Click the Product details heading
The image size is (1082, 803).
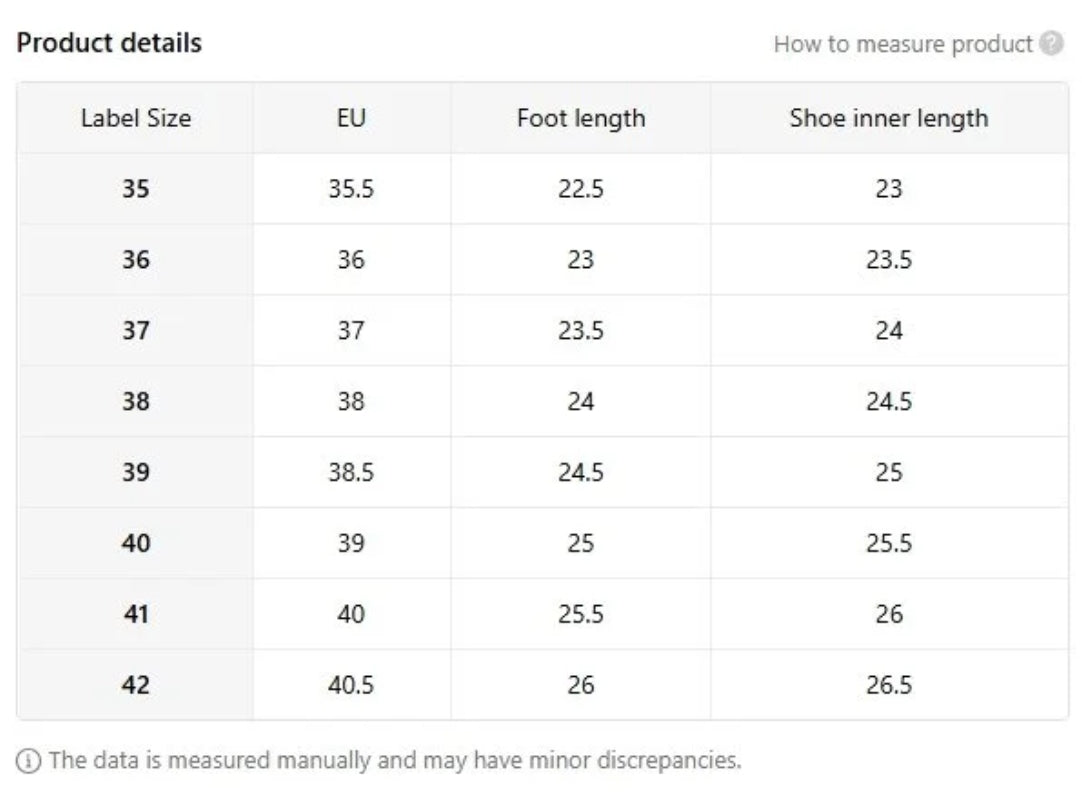point(109,43)
